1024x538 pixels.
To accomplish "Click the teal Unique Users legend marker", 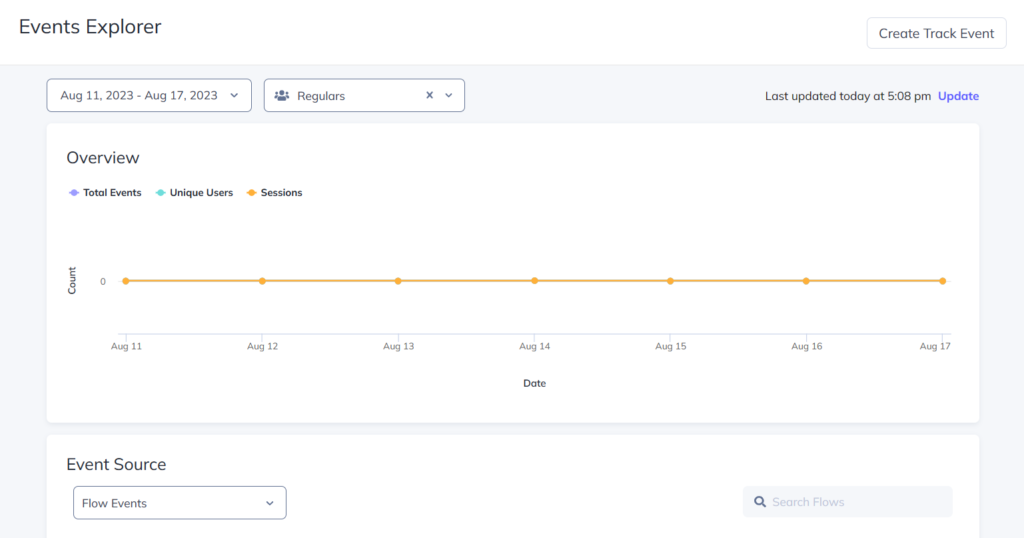I will point(160,193).
